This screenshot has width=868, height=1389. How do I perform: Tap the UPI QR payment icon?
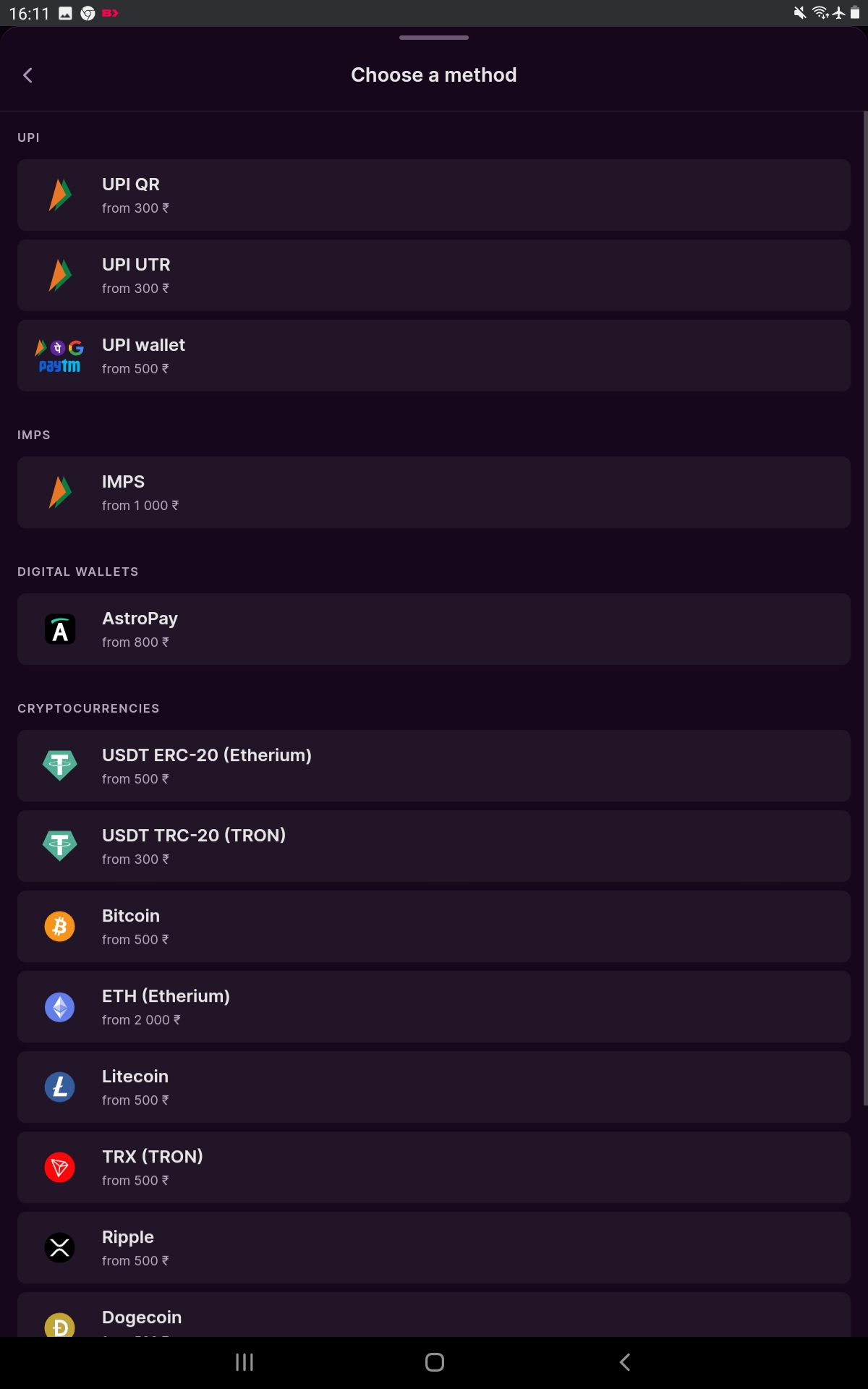point(60,194)
